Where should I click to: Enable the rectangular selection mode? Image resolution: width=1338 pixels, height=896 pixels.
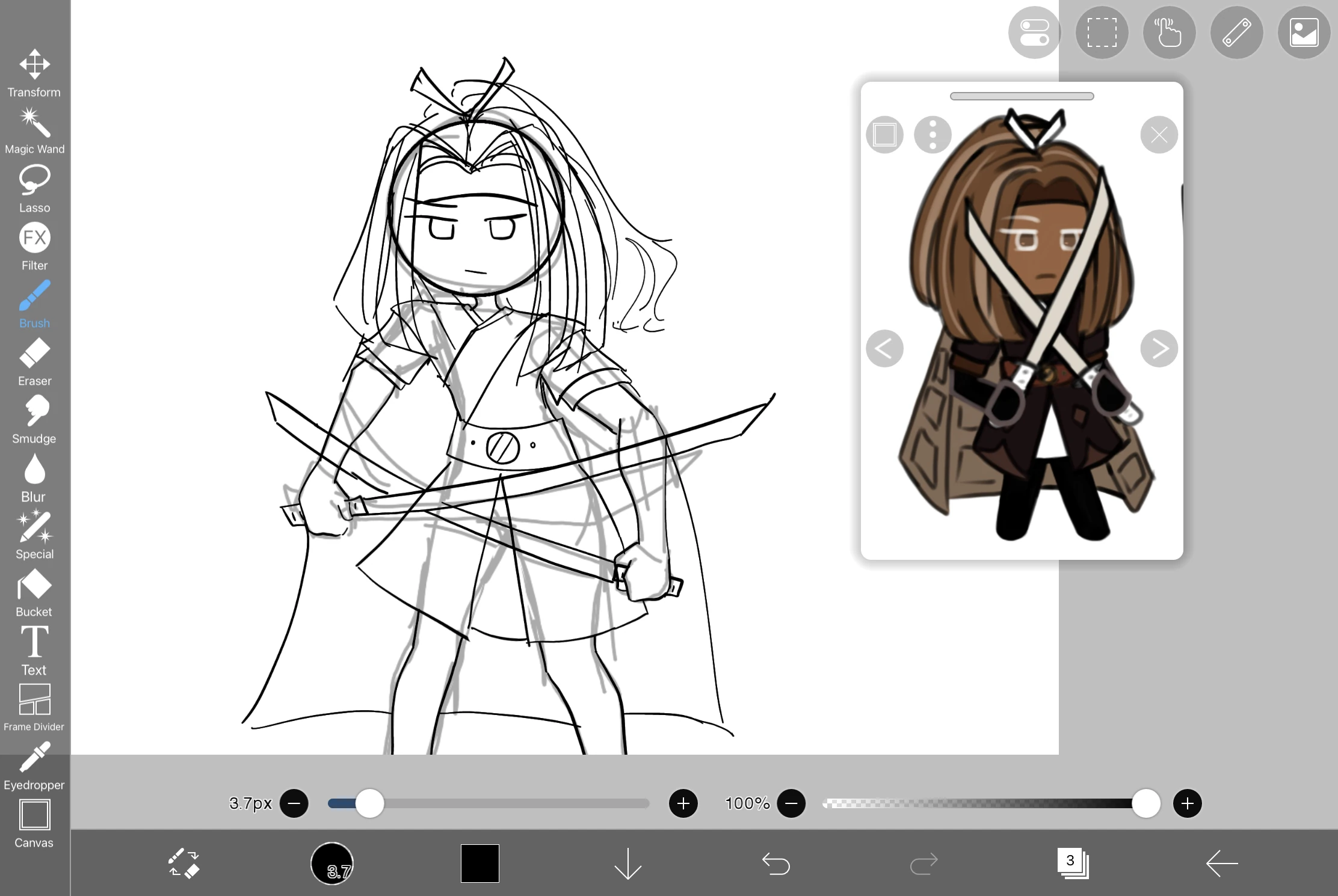(1102, 33)
